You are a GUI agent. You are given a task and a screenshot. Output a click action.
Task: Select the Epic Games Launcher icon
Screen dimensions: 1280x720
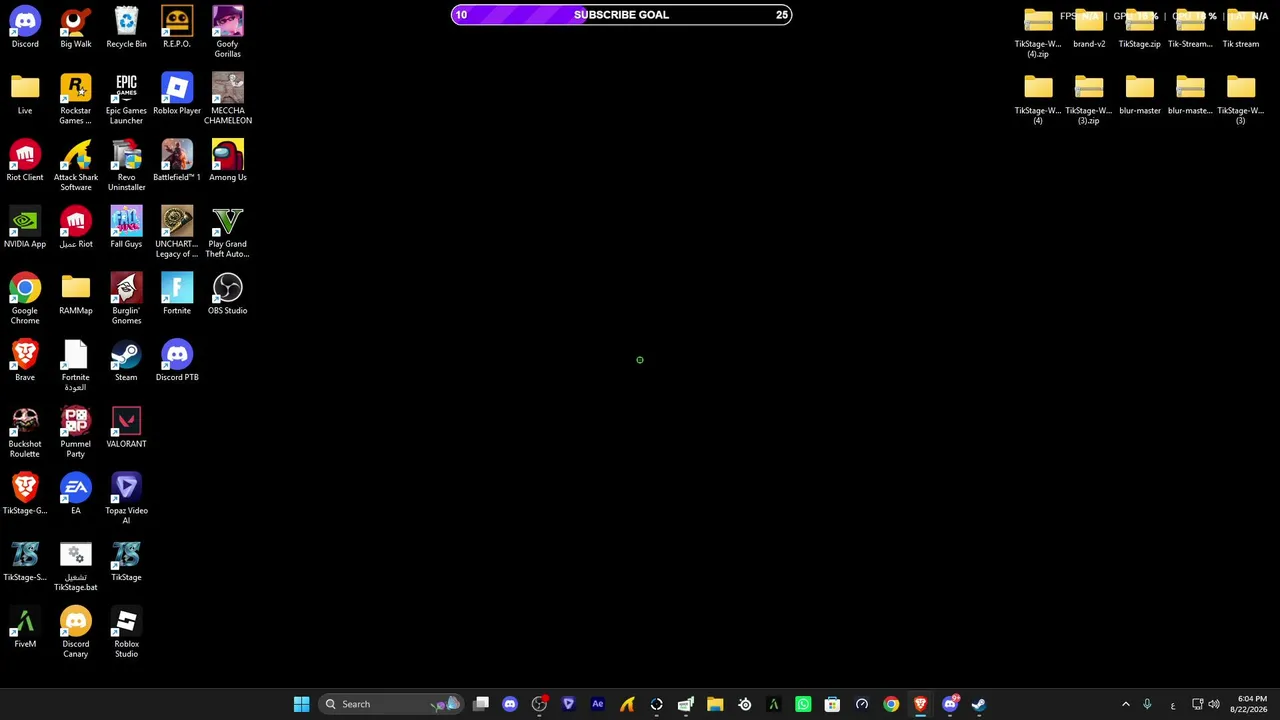pyautogui.click(x=126, y=99)
